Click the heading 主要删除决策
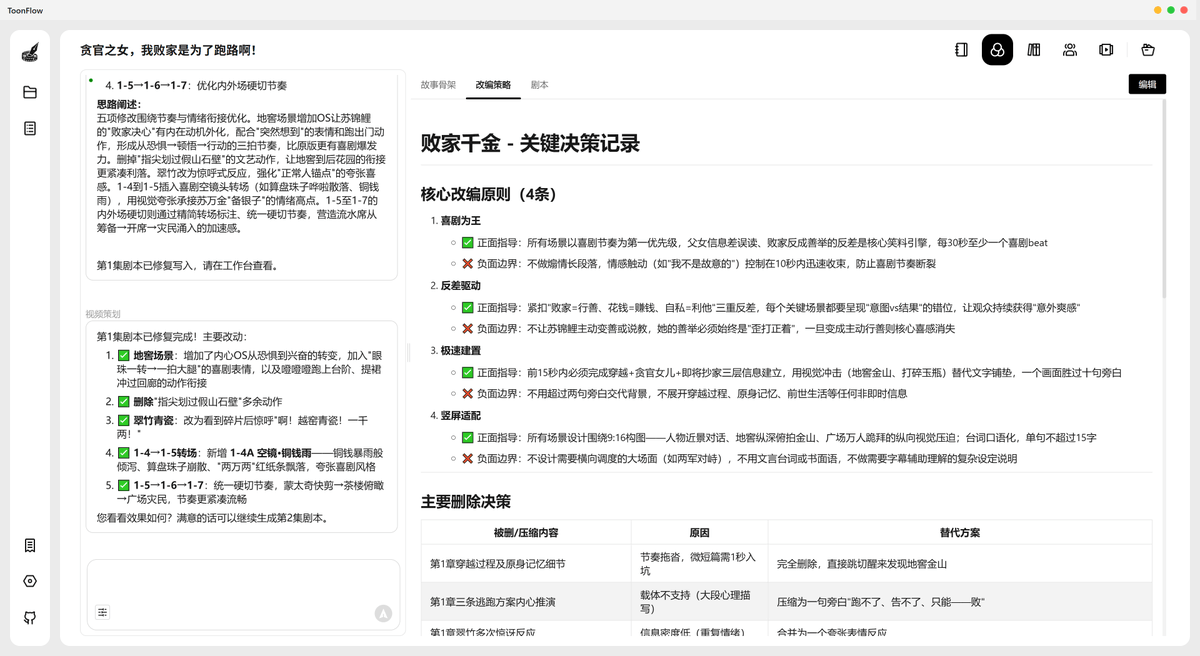The width and height of the screenshot is (1200, 656). tap(466, 501)
